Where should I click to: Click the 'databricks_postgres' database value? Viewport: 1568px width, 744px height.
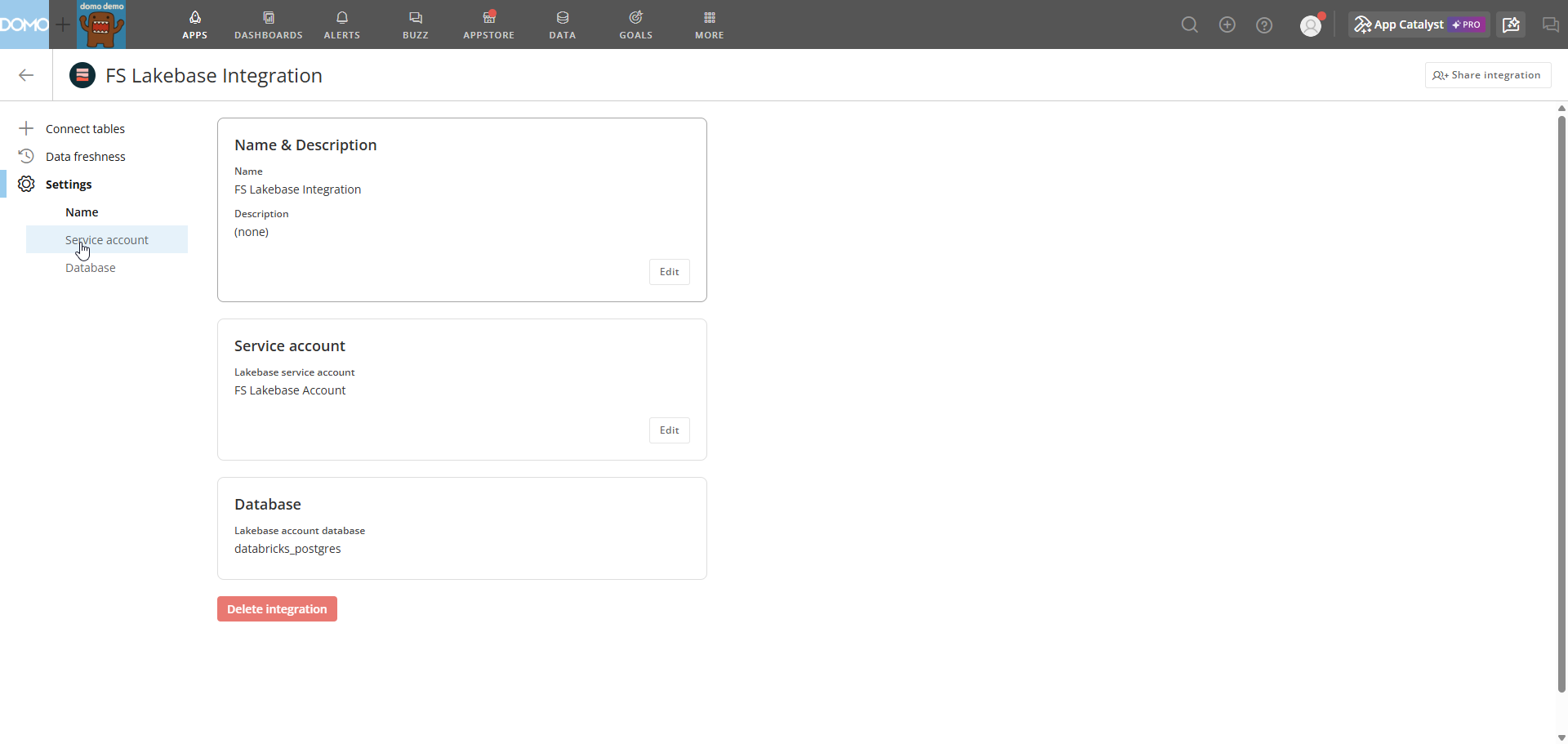click(287, 549)
